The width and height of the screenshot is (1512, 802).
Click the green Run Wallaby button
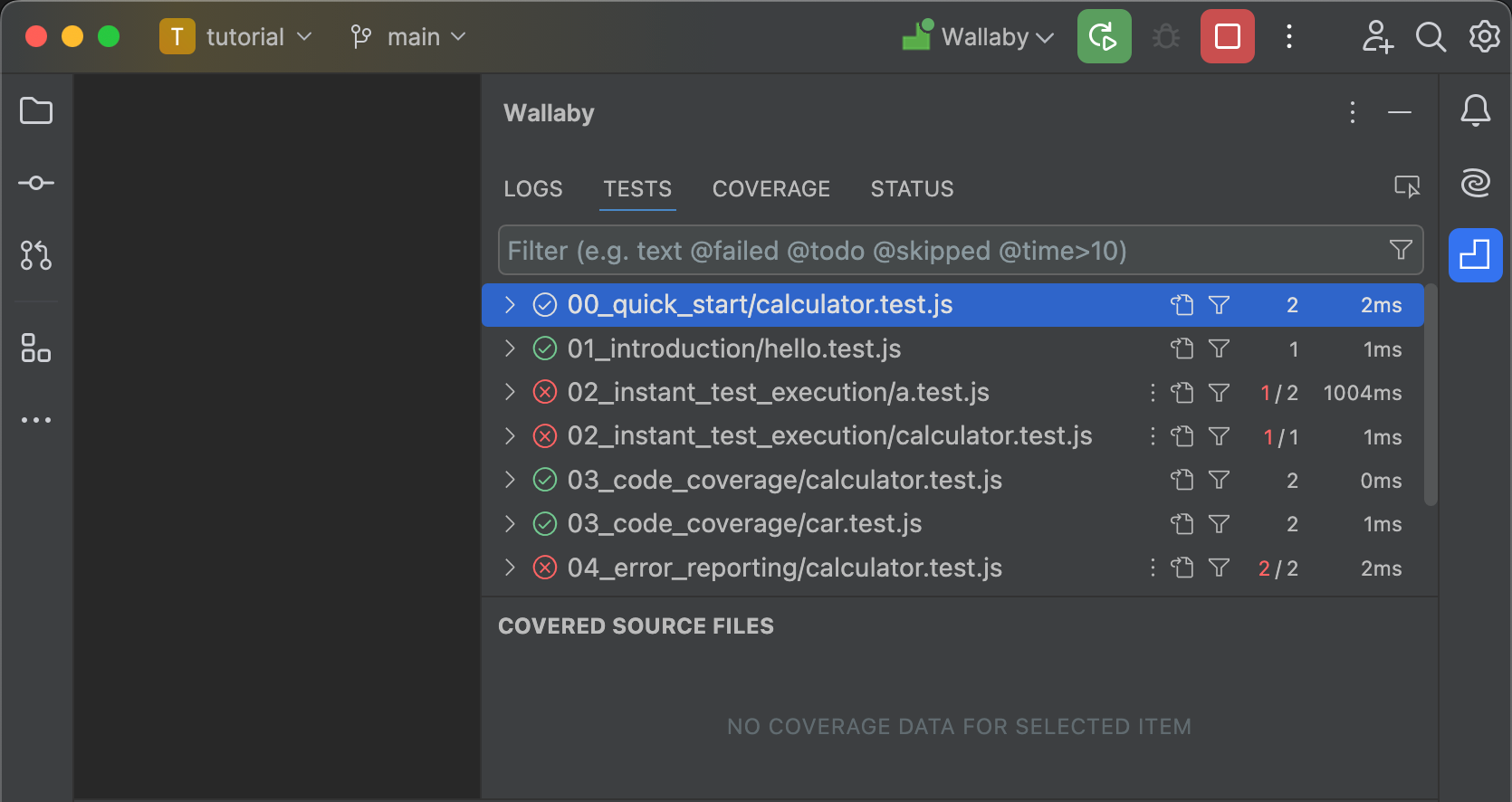[1105, 36]
